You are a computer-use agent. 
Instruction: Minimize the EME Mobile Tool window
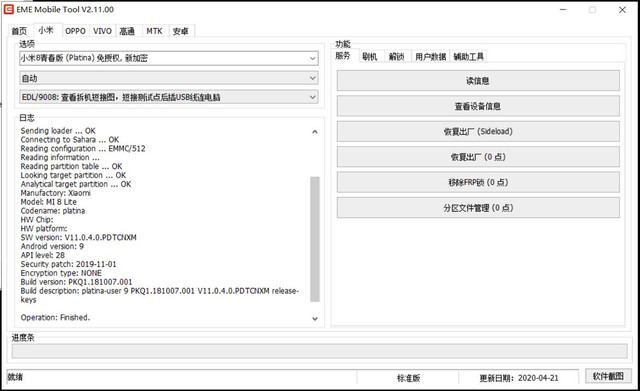click(x=563, y=10)
